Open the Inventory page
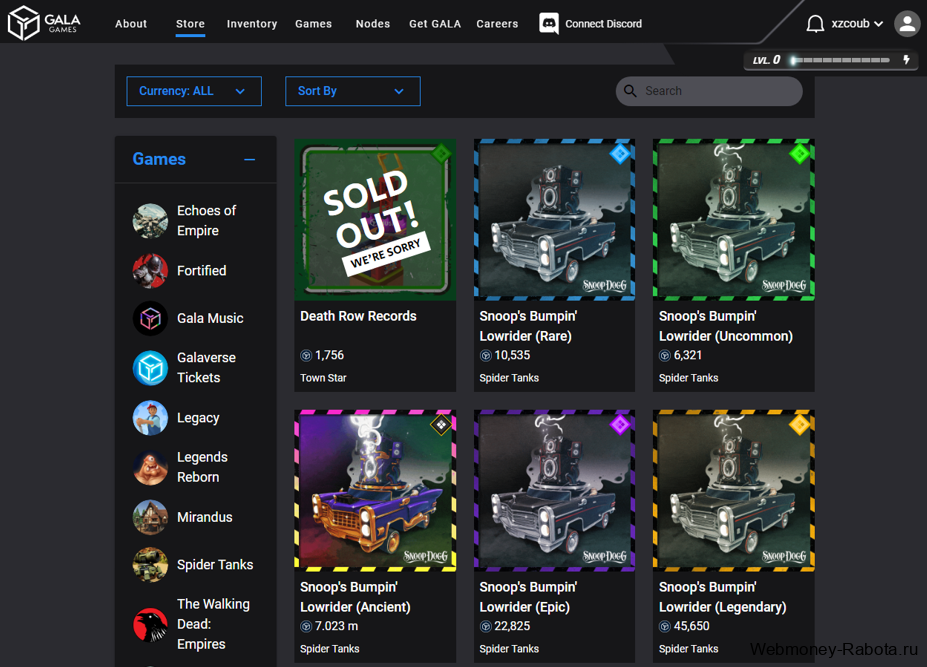 coord(252,24)
